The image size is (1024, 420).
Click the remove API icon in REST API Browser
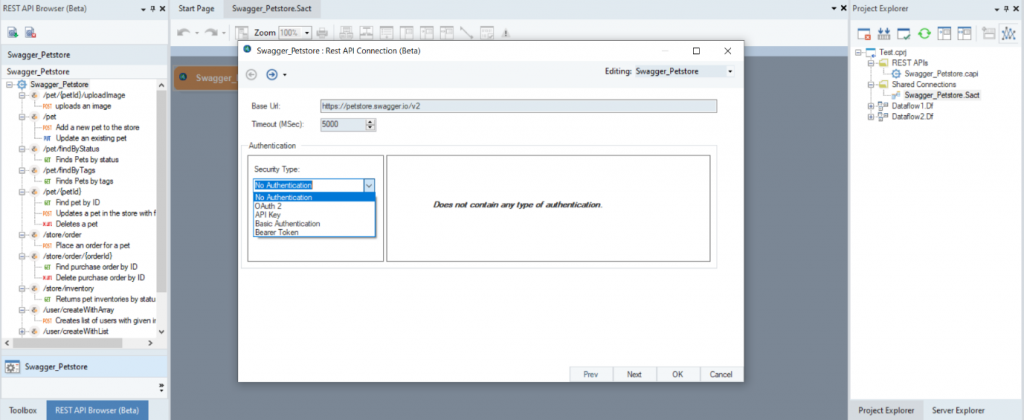[30, 32]
